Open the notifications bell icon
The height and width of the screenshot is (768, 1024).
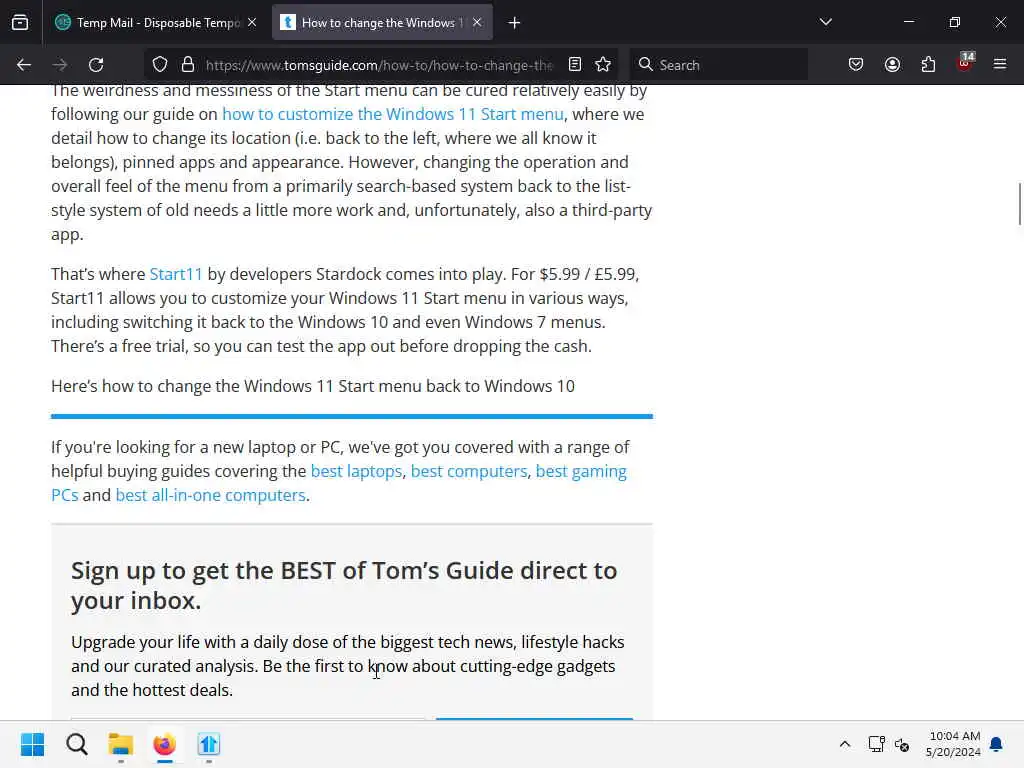pos(996,744)
